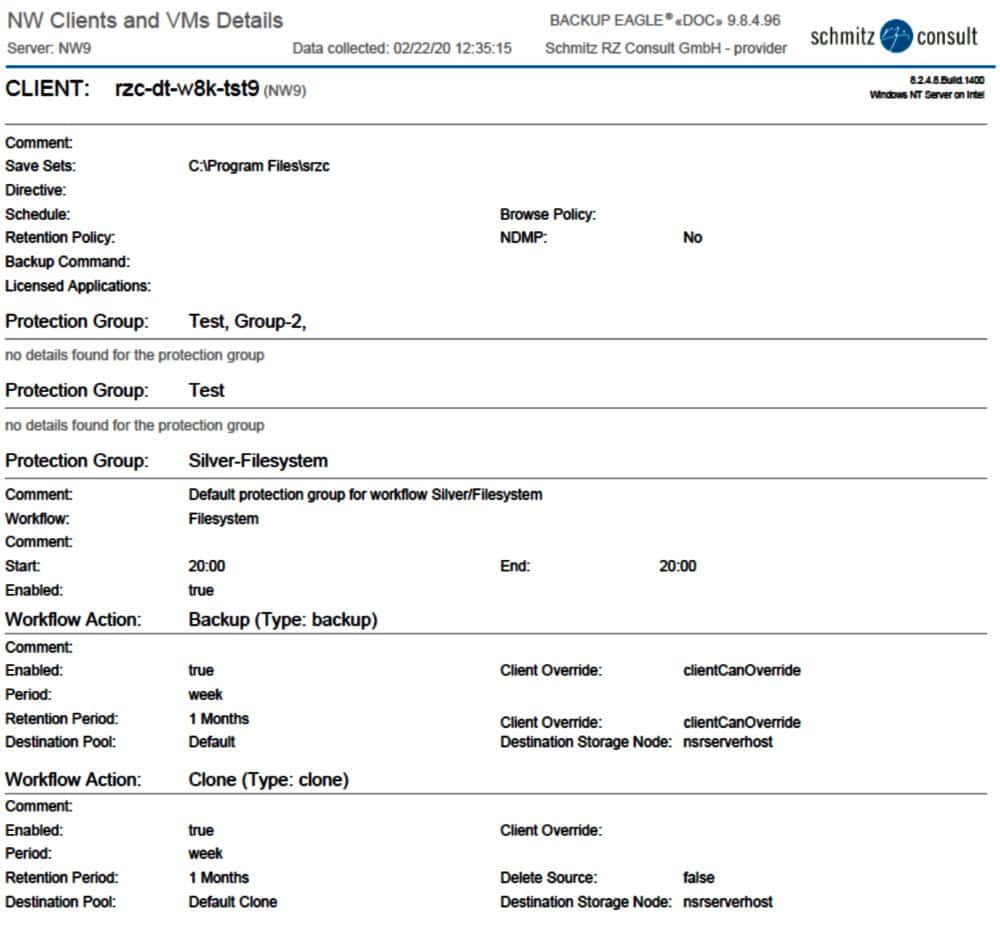Click the Server: NW9 header text
This screenshot has width=1000, height=927.
click(x=49, y=48)
